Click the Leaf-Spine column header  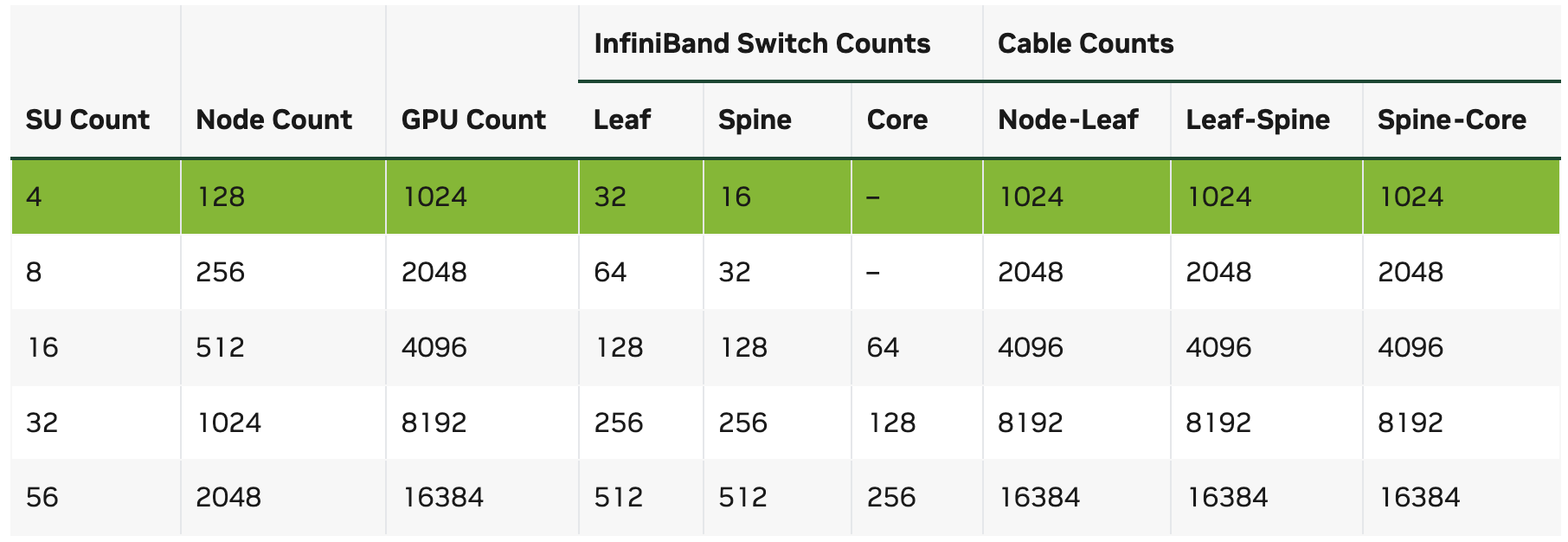1257,119
